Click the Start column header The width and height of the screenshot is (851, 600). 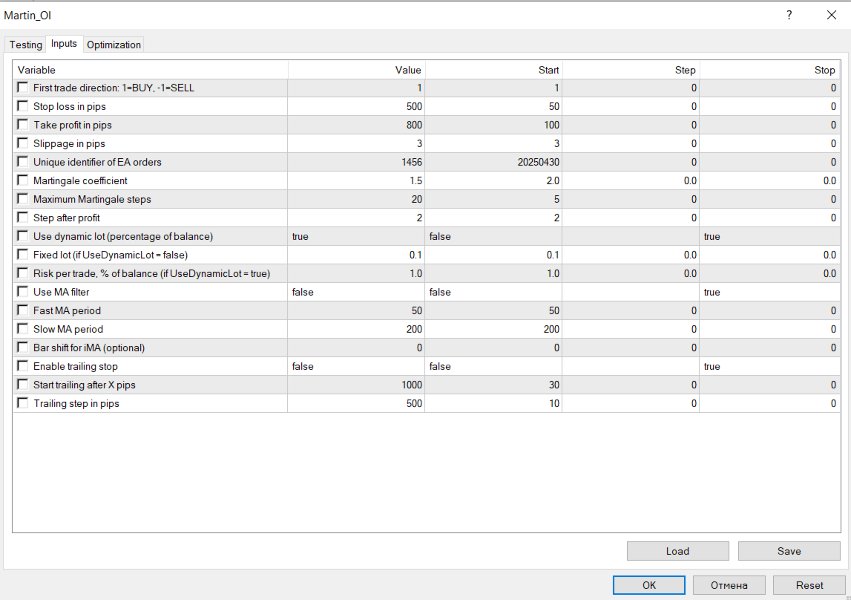coord(494,70)
